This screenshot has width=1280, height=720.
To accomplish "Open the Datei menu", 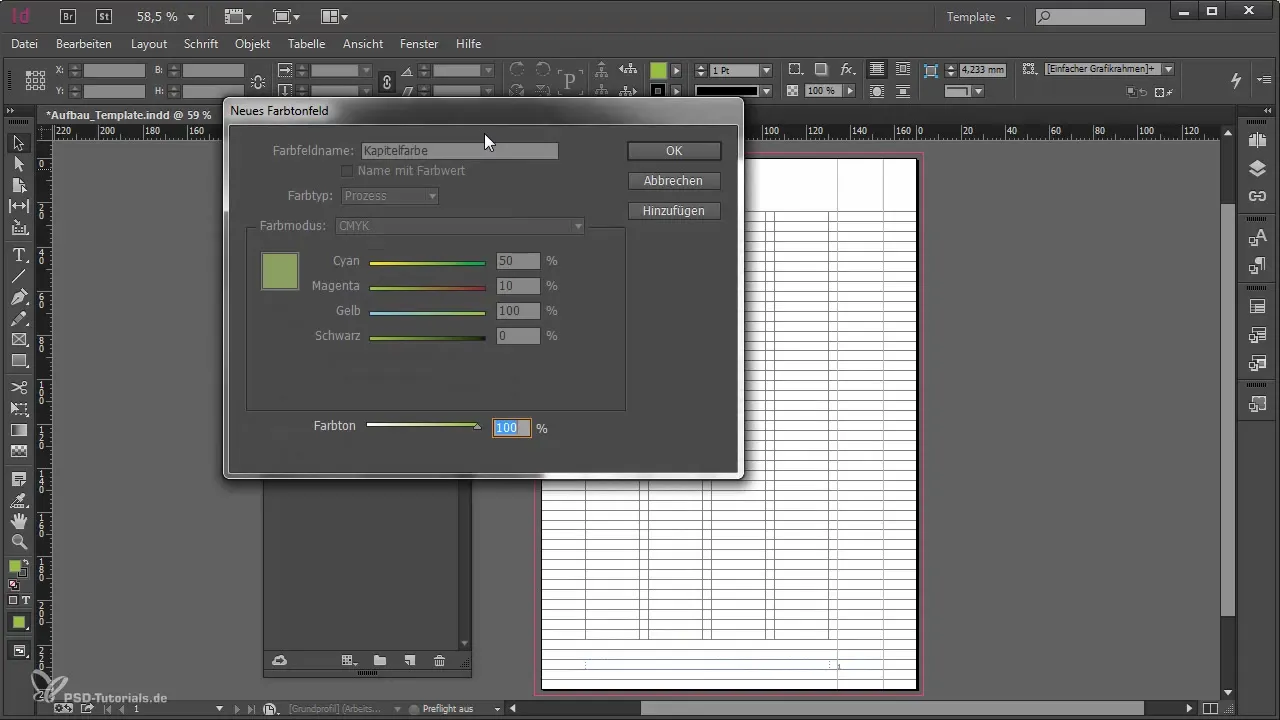I will coord(24,44).
